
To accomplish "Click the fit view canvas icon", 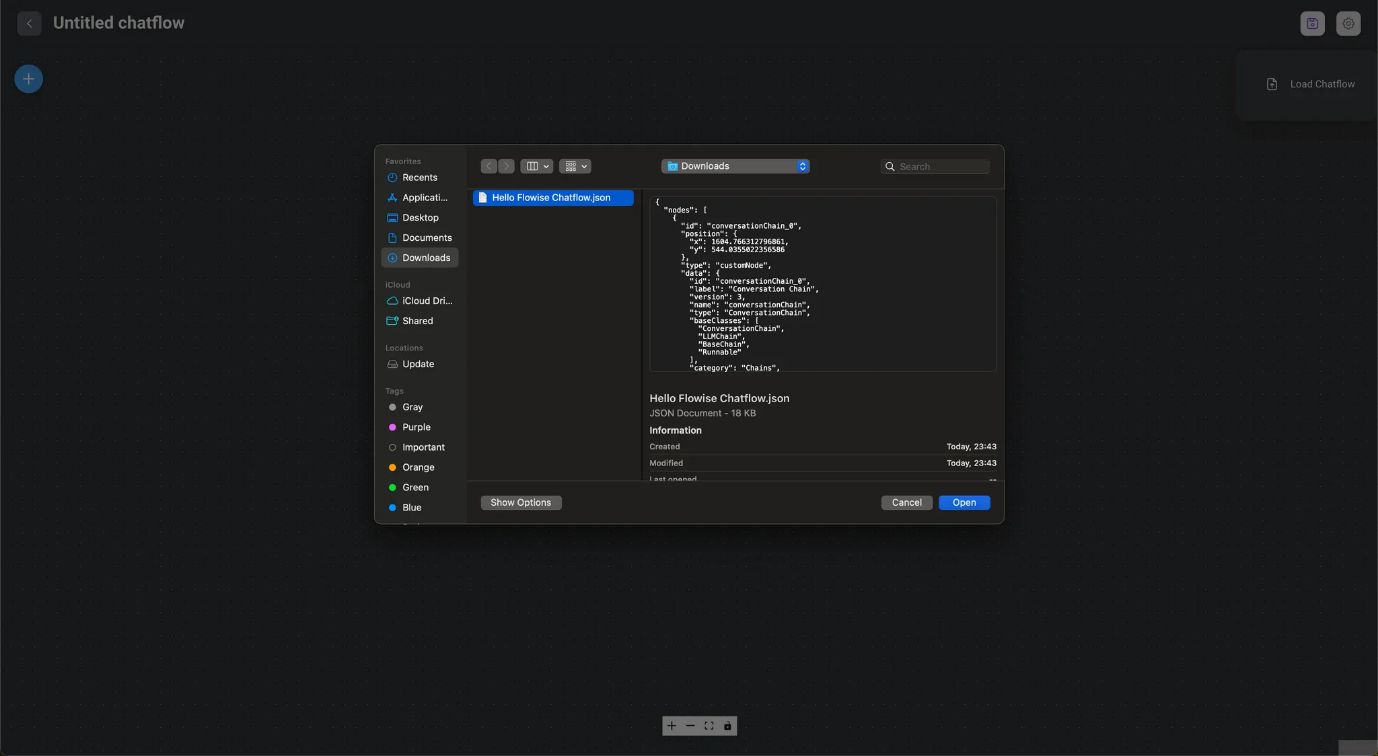I will 709,726.
